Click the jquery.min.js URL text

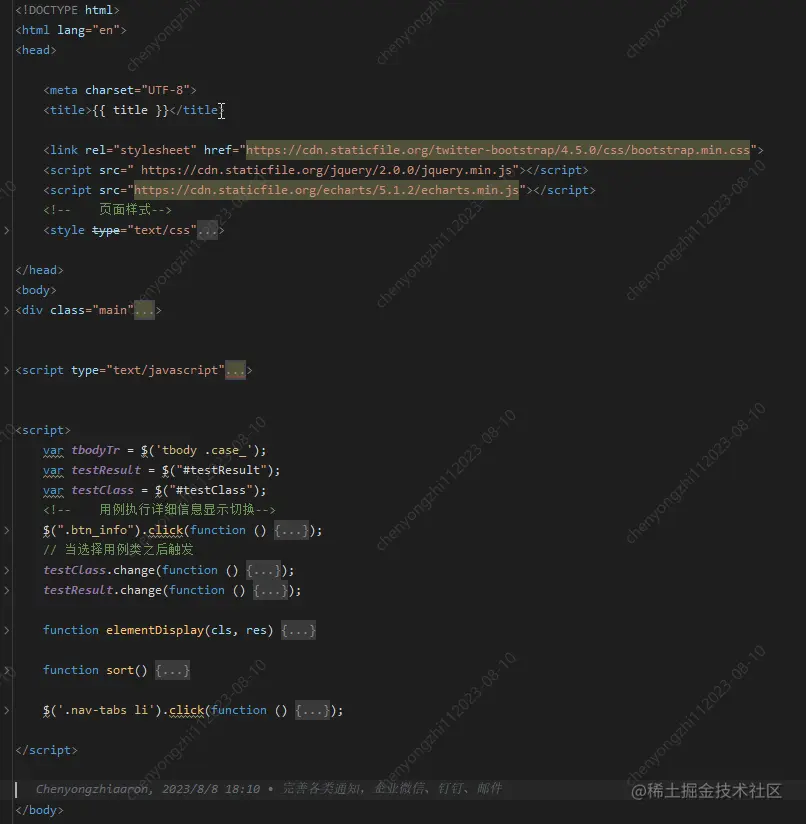tap(326, 170)
